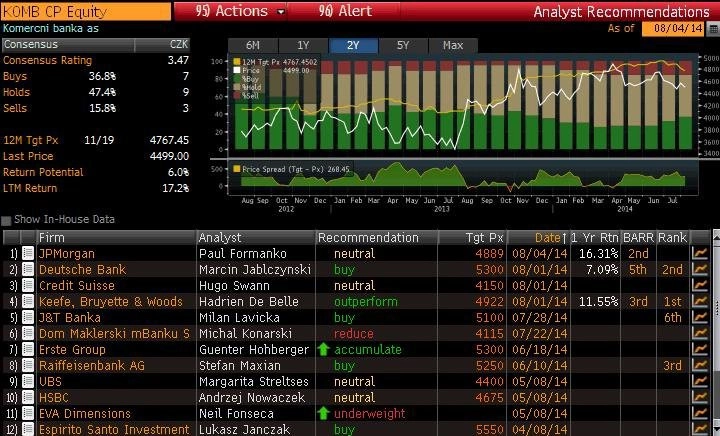Image resolution: width=720 pixels, height=436 pixels.
Task: Click the Consensus Rating label
Action: pyautogui.click(x=47, y=60)
